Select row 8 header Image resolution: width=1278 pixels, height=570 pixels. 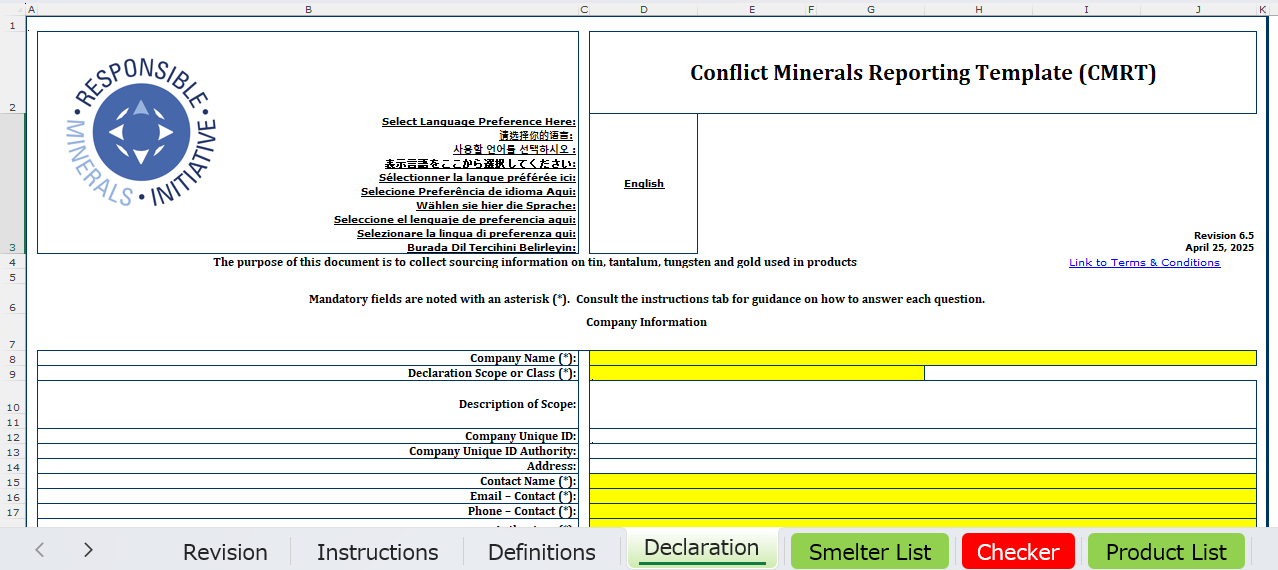click(13, 358)
